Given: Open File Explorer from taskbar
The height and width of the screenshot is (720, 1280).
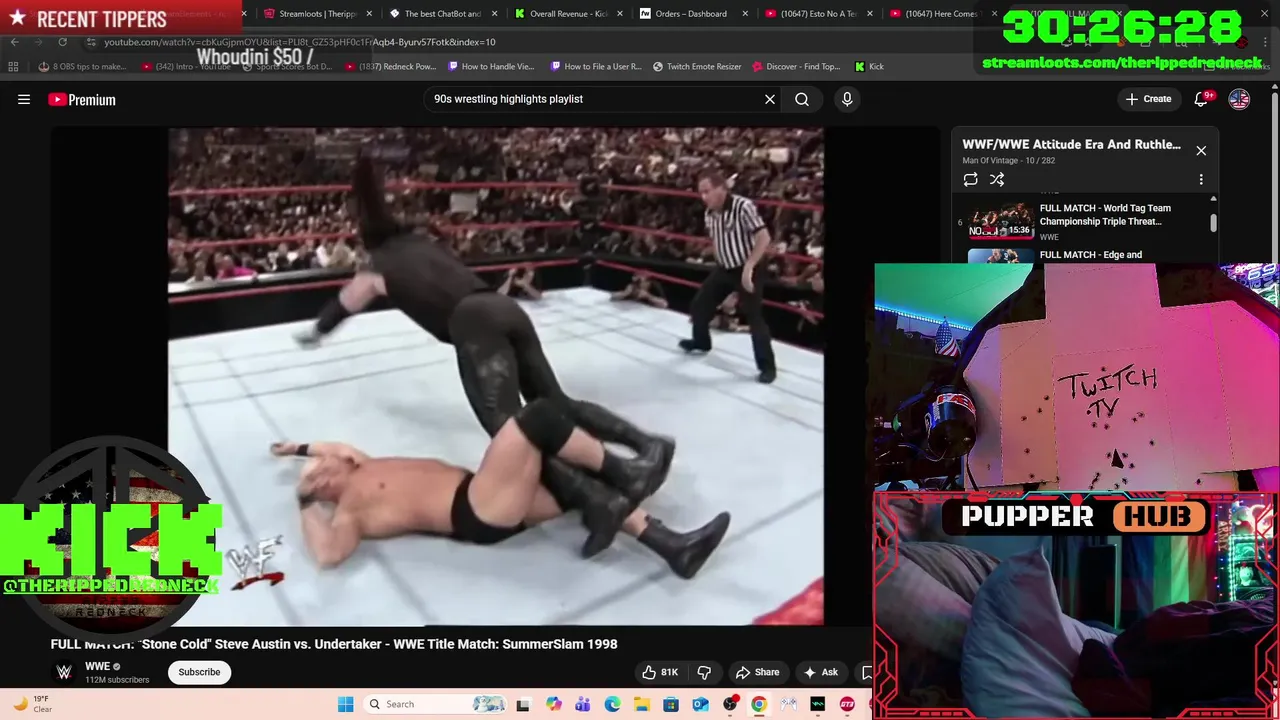Looking at the screenshot, I should pyautogui.click(x=641, y=704).
